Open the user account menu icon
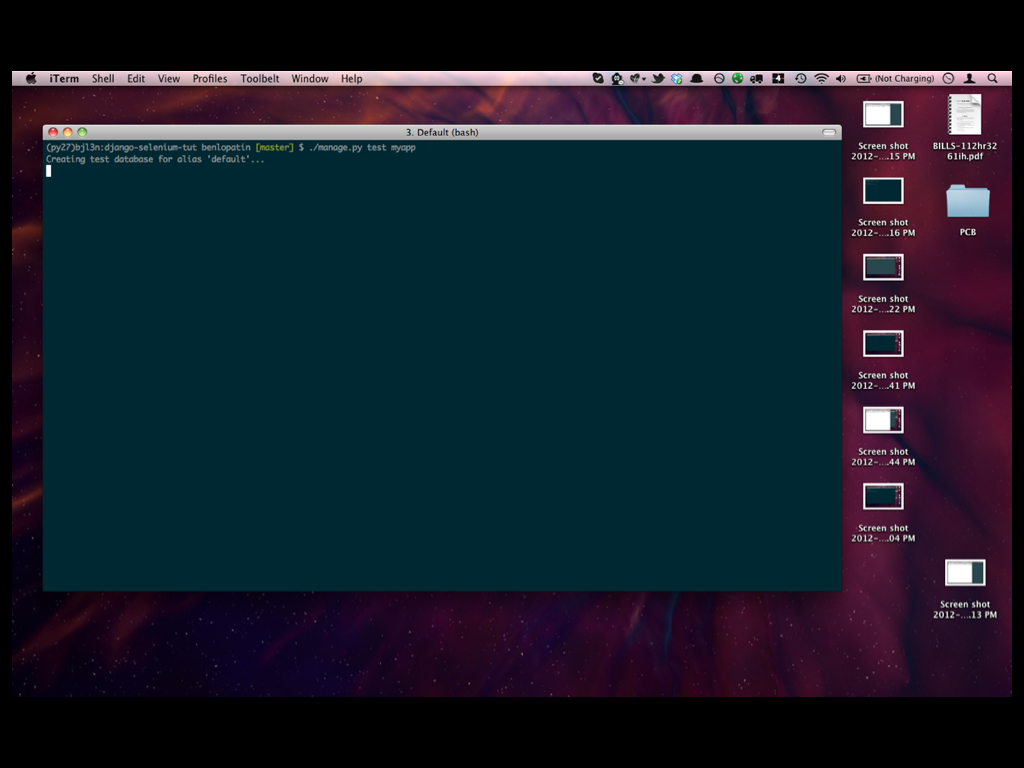Viewport: 1024px width, 768px height. (970, 78)
